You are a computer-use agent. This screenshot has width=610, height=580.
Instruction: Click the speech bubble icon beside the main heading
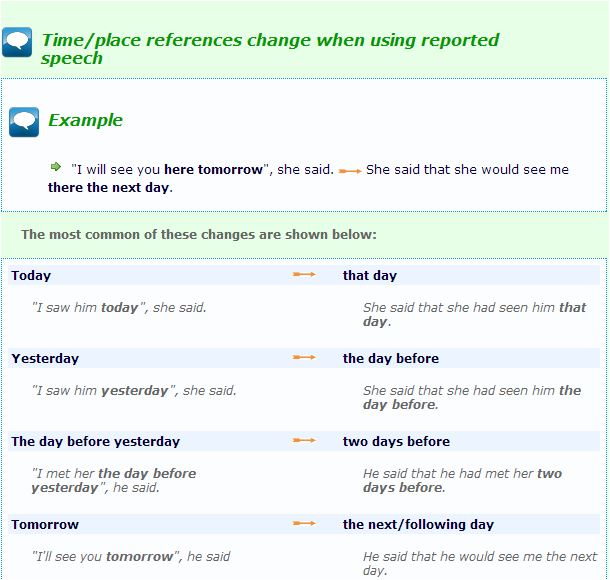coord(18,42)
